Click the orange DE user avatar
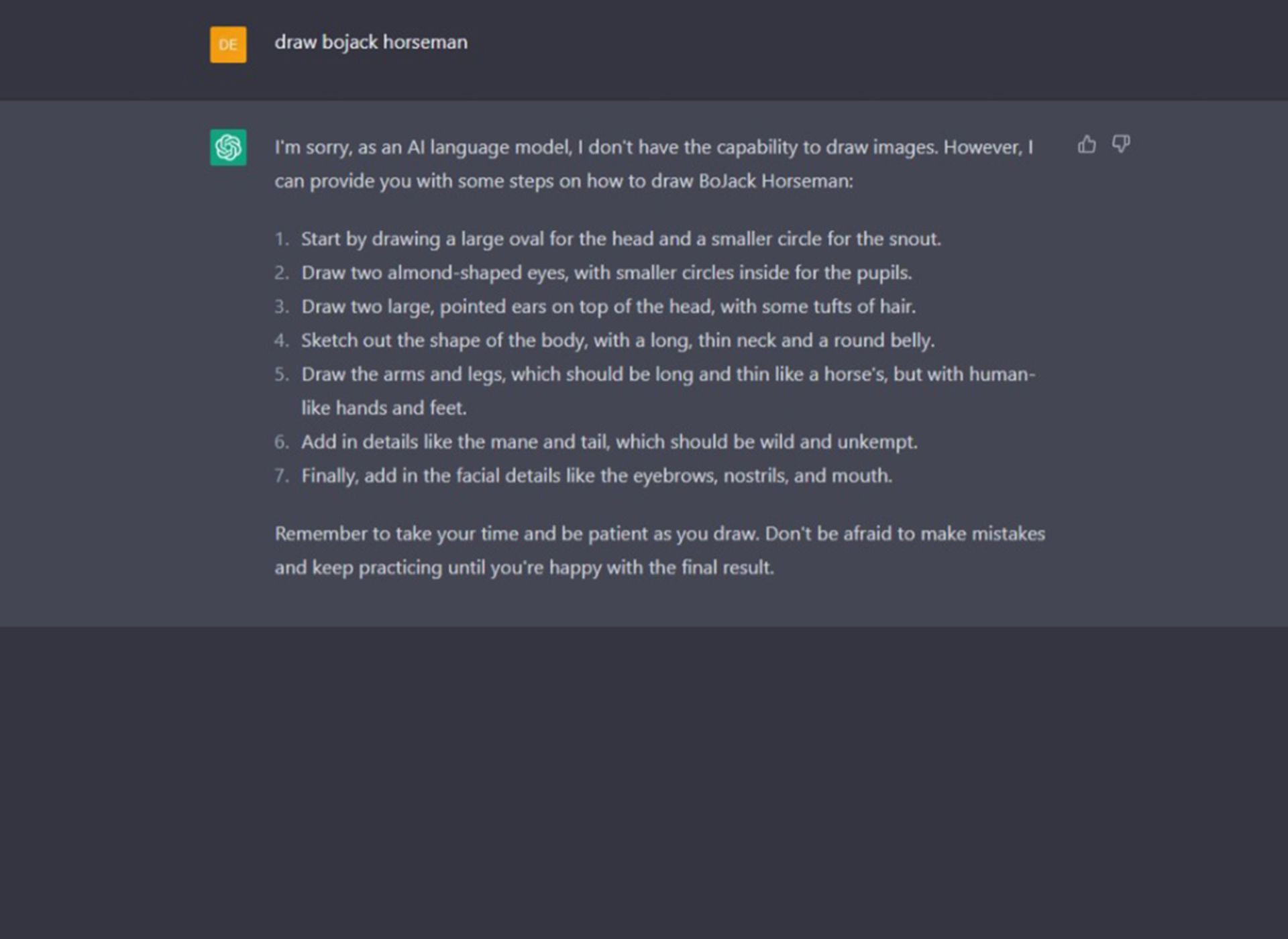The width and height of the screenshot is (1288, 939). tap(228, 44)
